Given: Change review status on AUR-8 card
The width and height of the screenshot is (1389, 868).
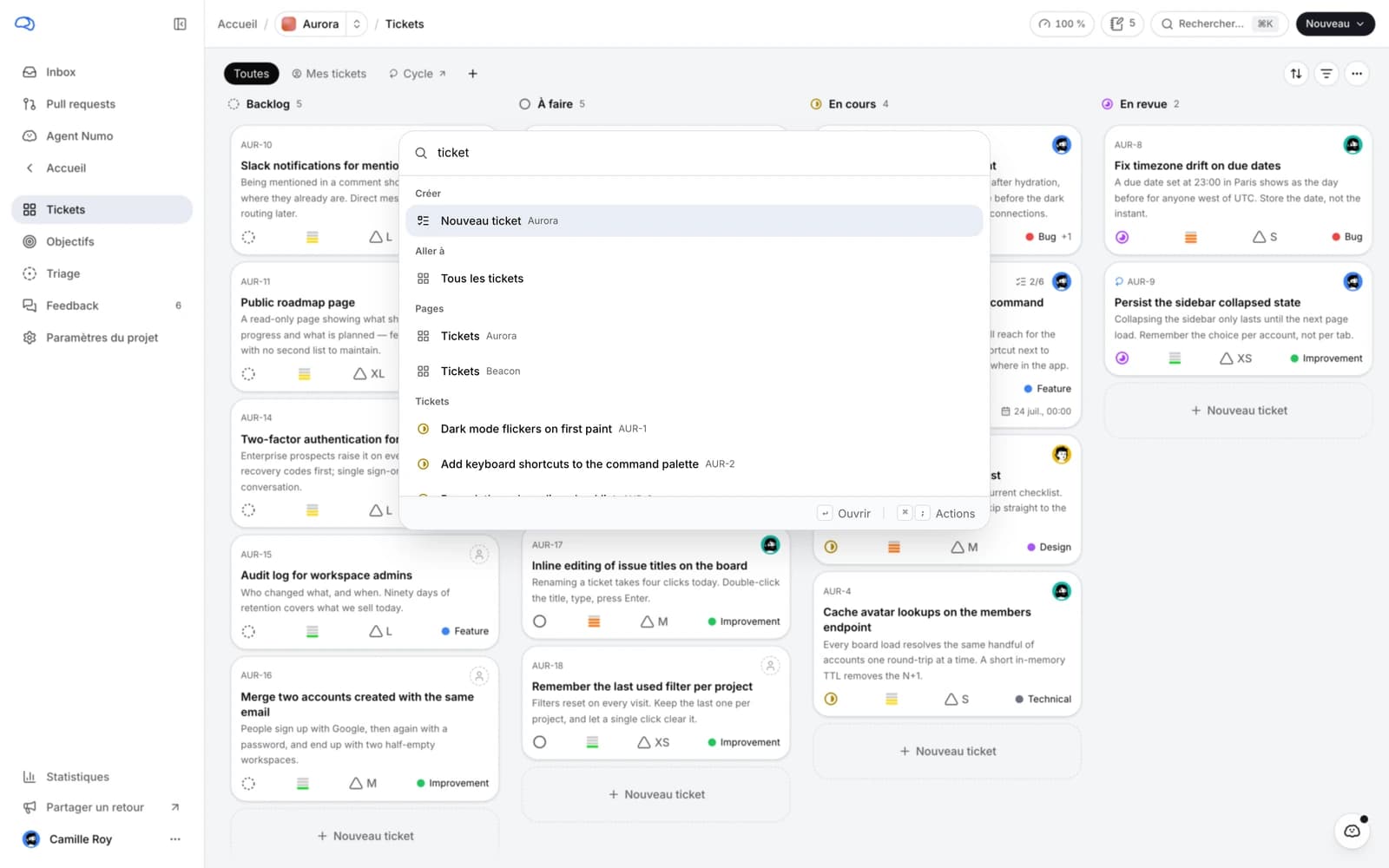Looking at the screenshot, I should coord(1122,237).
